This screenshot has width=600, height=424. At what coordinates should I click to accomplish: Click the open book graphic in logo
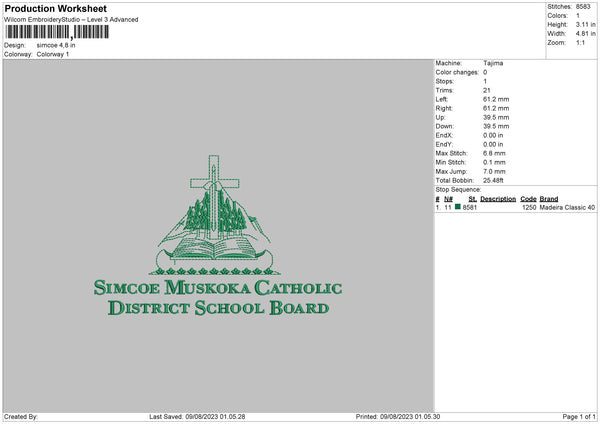click(216, 245)
